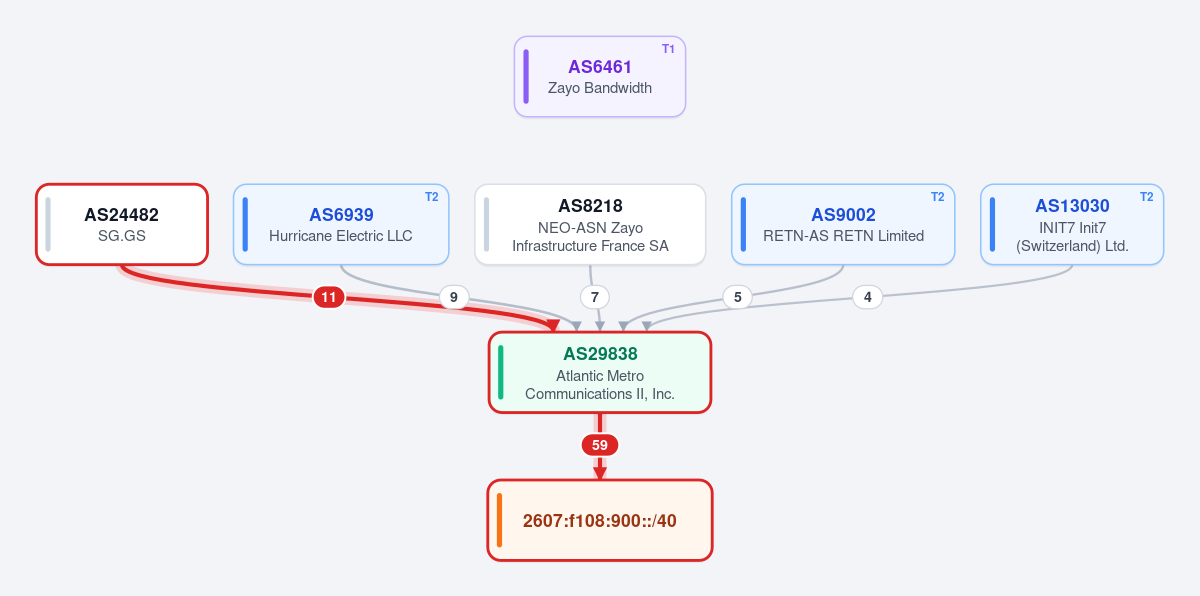The width and height of the screenshot is (1200, 596).
Task: Click the AS6939 link text
Action: coord(341,215)
